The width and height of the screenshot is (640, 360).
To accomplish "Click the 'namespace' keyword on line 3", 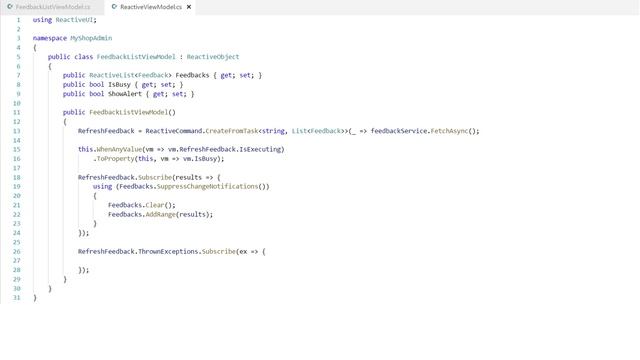I will click(x=49, y=38).
